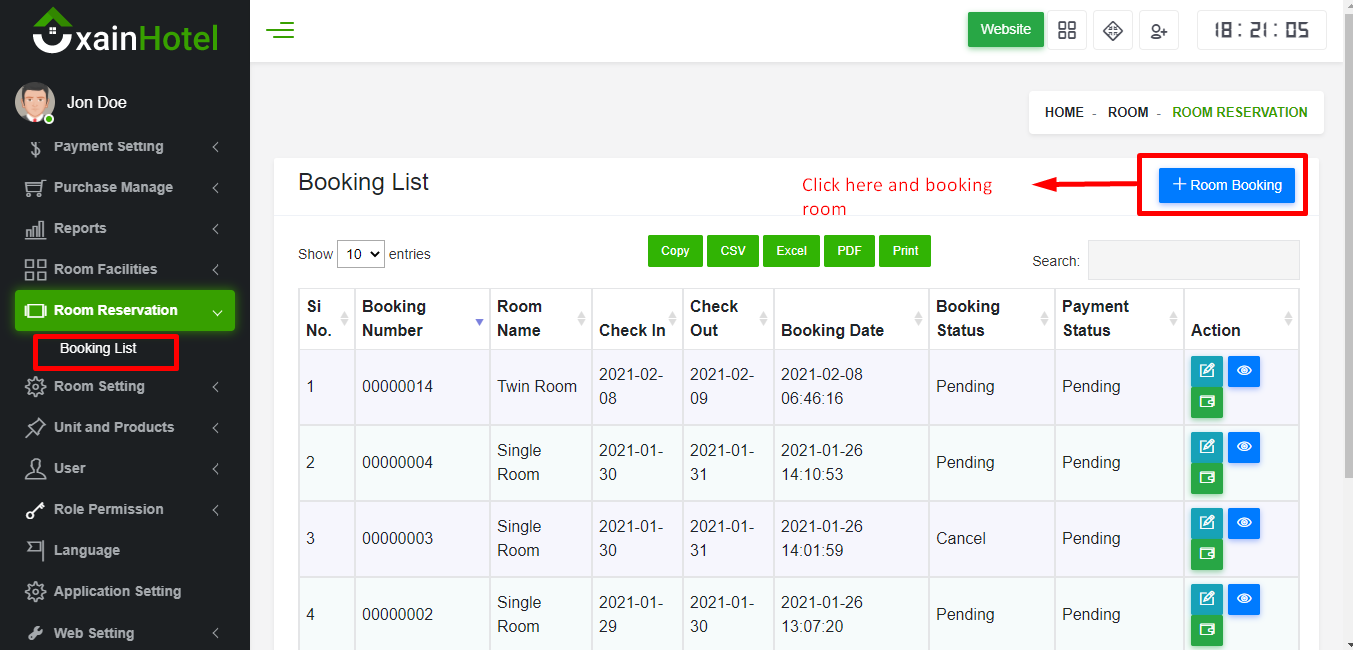Image resolution: width=1353 pixels, height=650 pixels.
Task: Click the hamburger menu toggle icon
Action: pyautogui.click(x=280, y=30)
